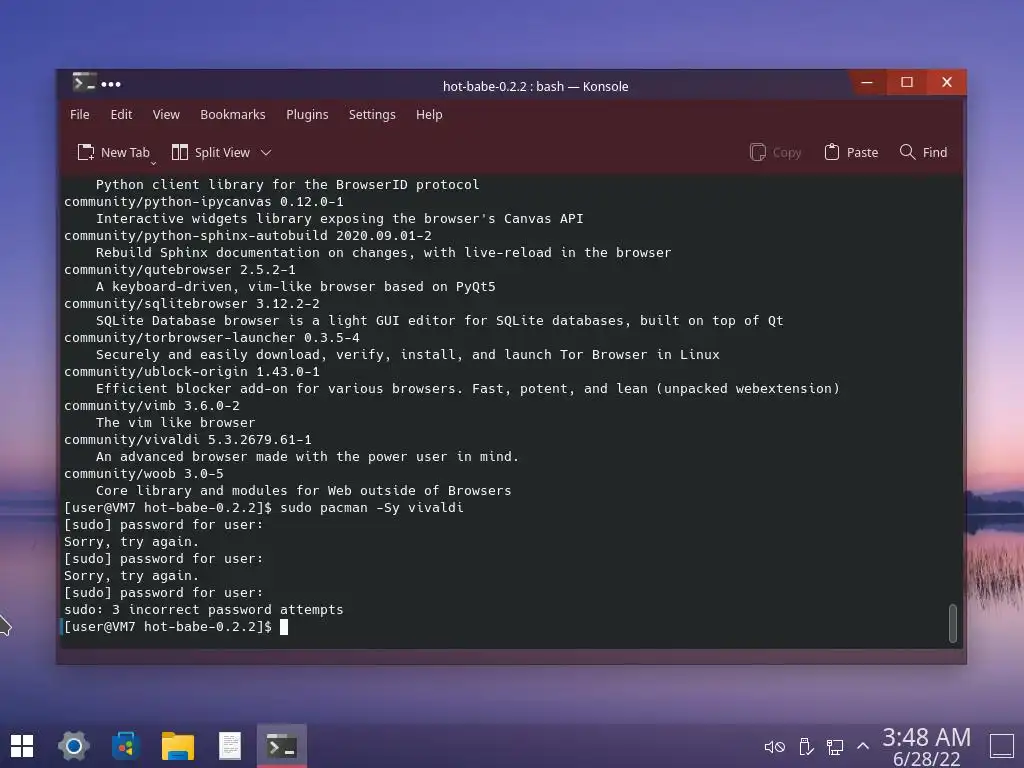Click the three-dots button in title bar
This screenshot has width=1024, height=768.
[111, 84]
